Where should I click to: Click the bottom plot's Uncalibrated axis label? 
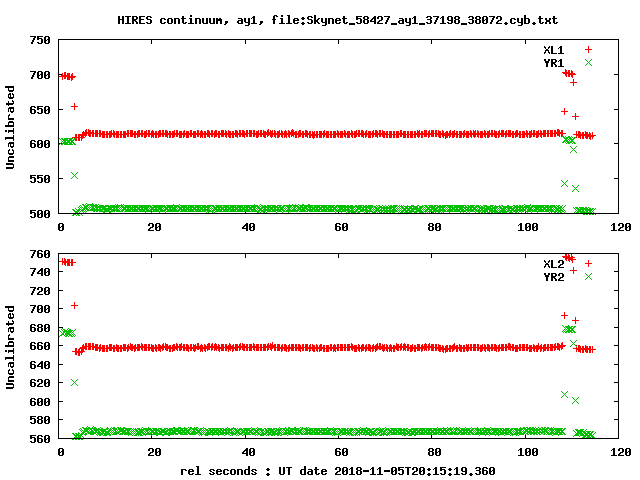tap(10, 347)
